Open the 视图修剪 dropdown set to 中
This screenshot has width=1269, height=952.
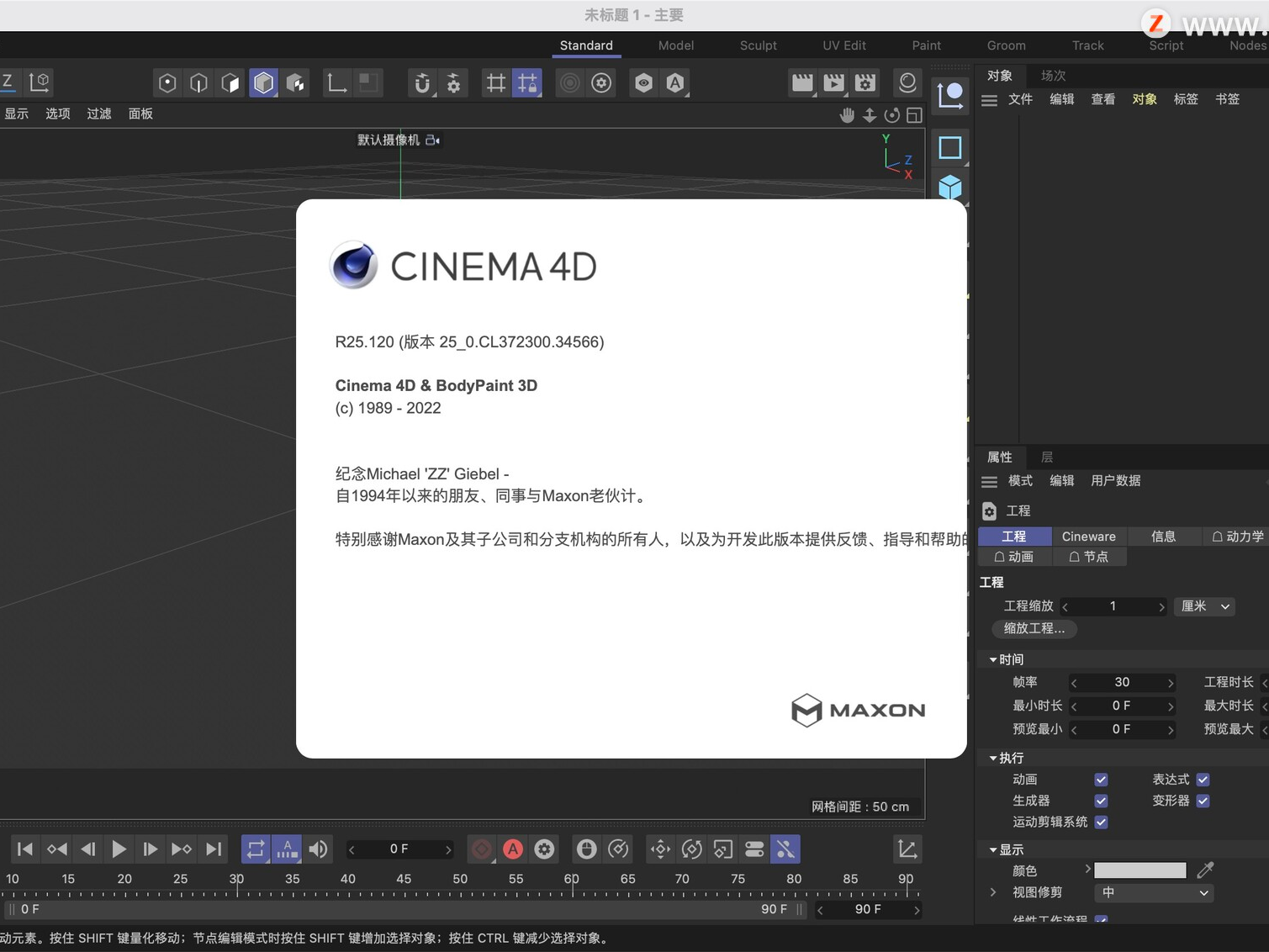1153,892
